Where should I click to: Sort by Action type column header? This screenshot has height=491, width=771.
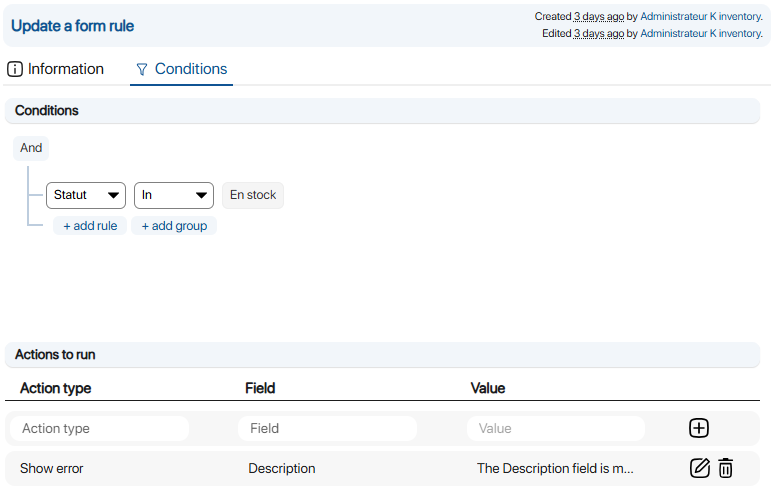(x=55, y=388)
